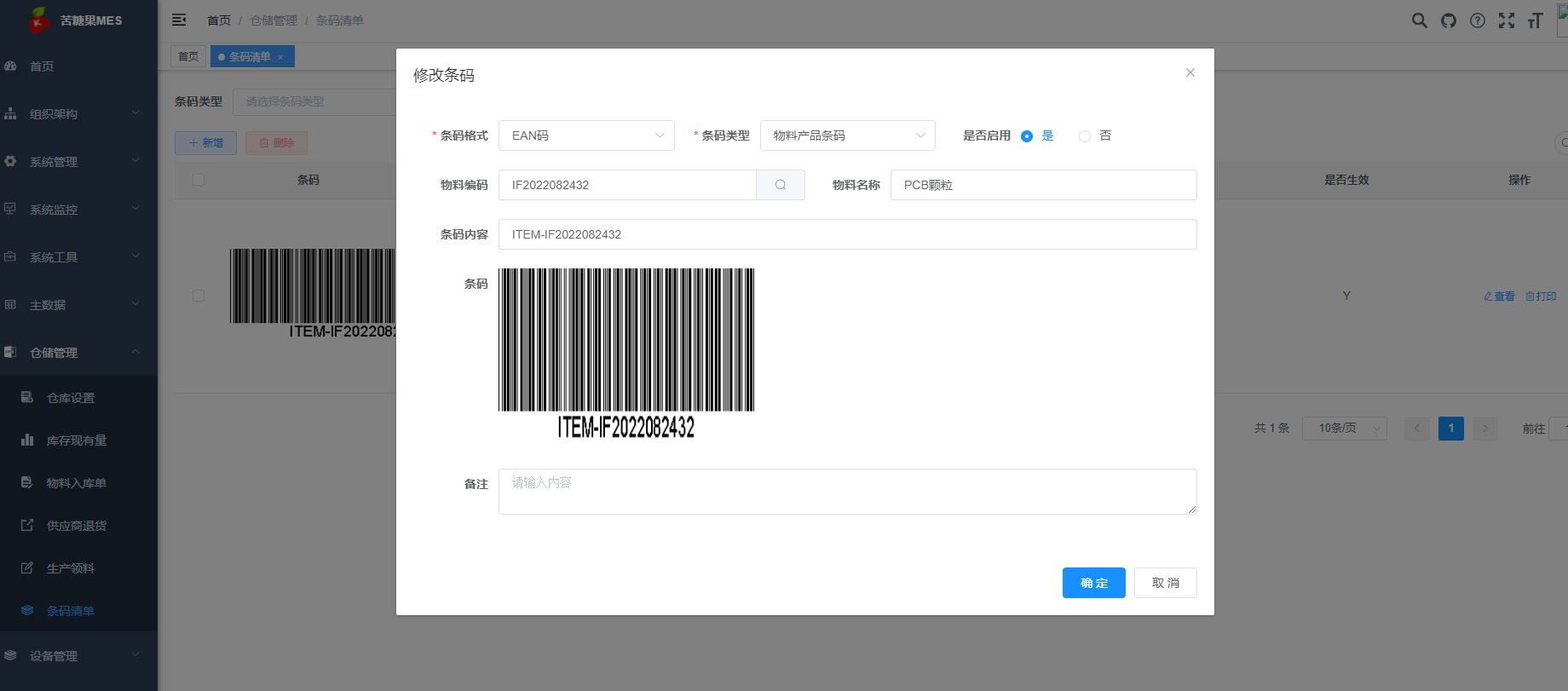Tick the table header select-all checkbox

(199, 180)
